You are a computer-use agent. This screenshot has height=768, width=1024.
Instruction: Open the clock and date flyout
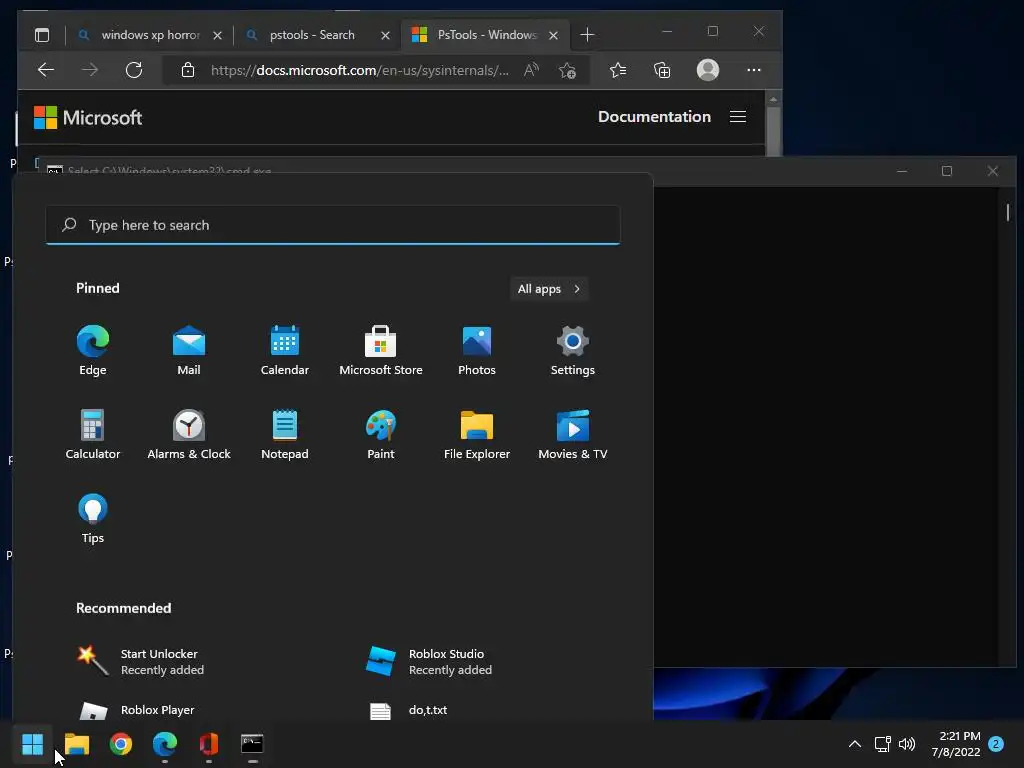click(956, 744)
